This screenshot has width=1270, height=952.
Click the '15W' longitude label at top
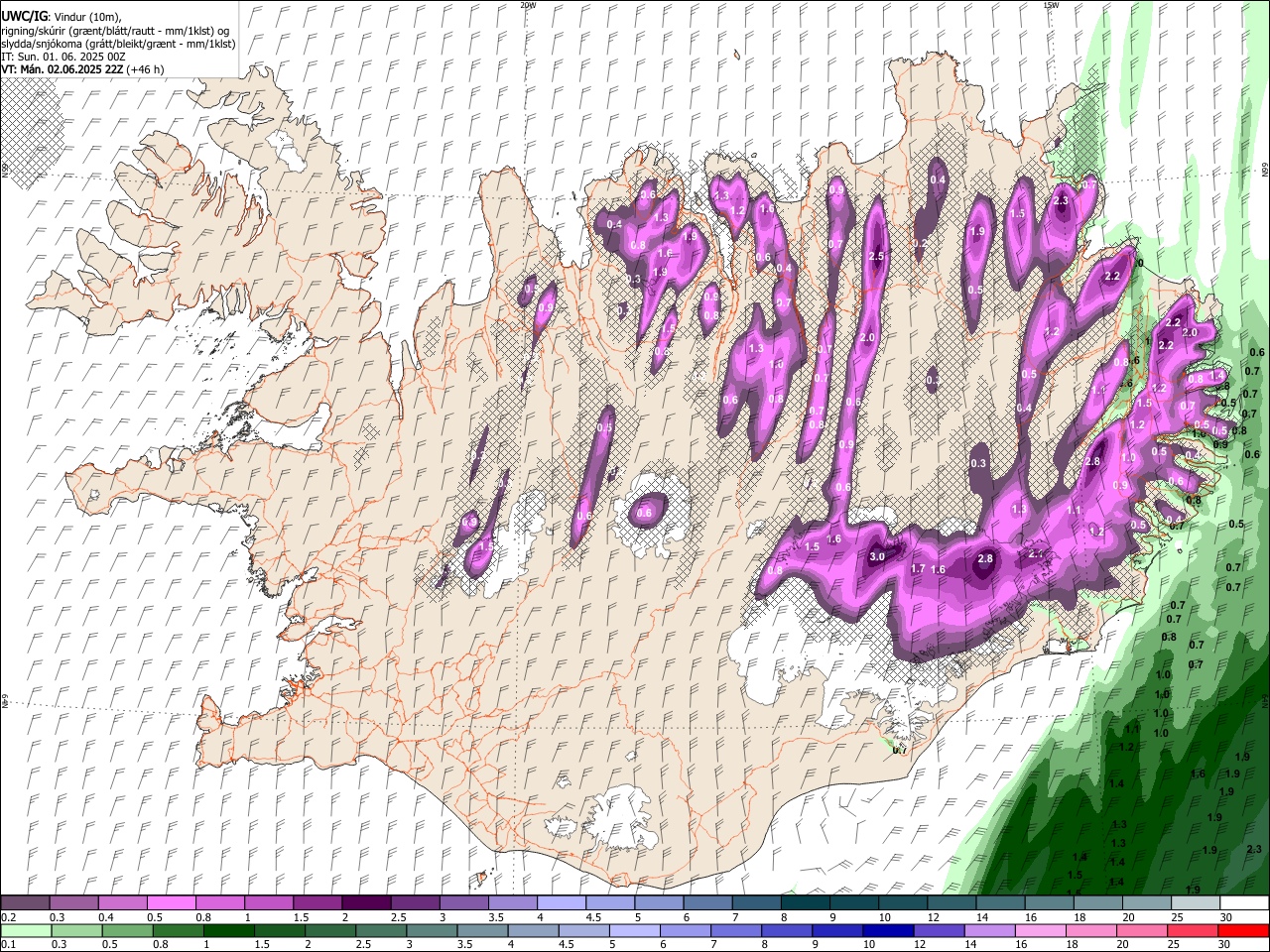[1051, 5]
